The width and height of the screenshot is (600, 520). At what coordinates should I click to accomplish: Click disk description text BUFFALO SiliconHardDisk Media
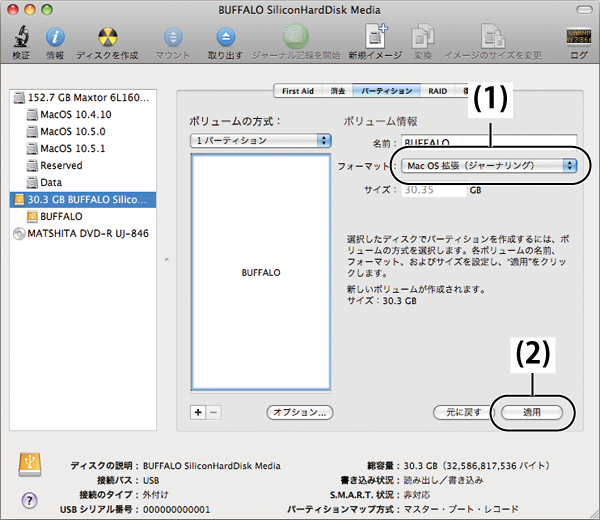tap(212, 466)
